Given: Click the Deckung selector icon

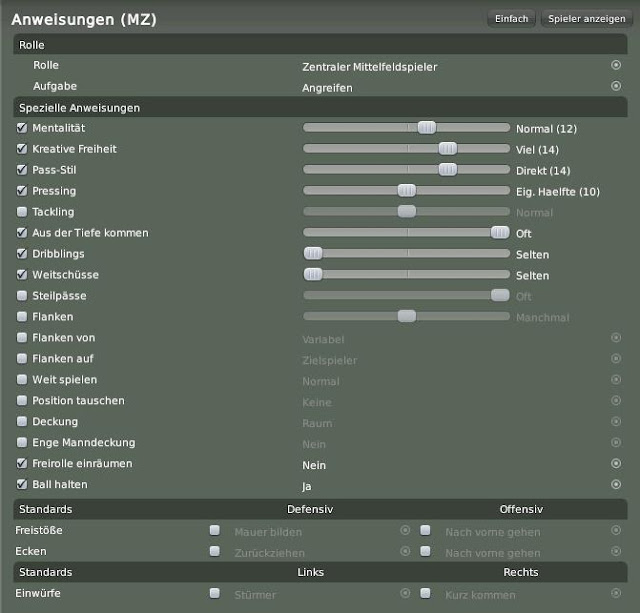Looking at the screenshot, I should pyautogui.click(x=616, y=422).
